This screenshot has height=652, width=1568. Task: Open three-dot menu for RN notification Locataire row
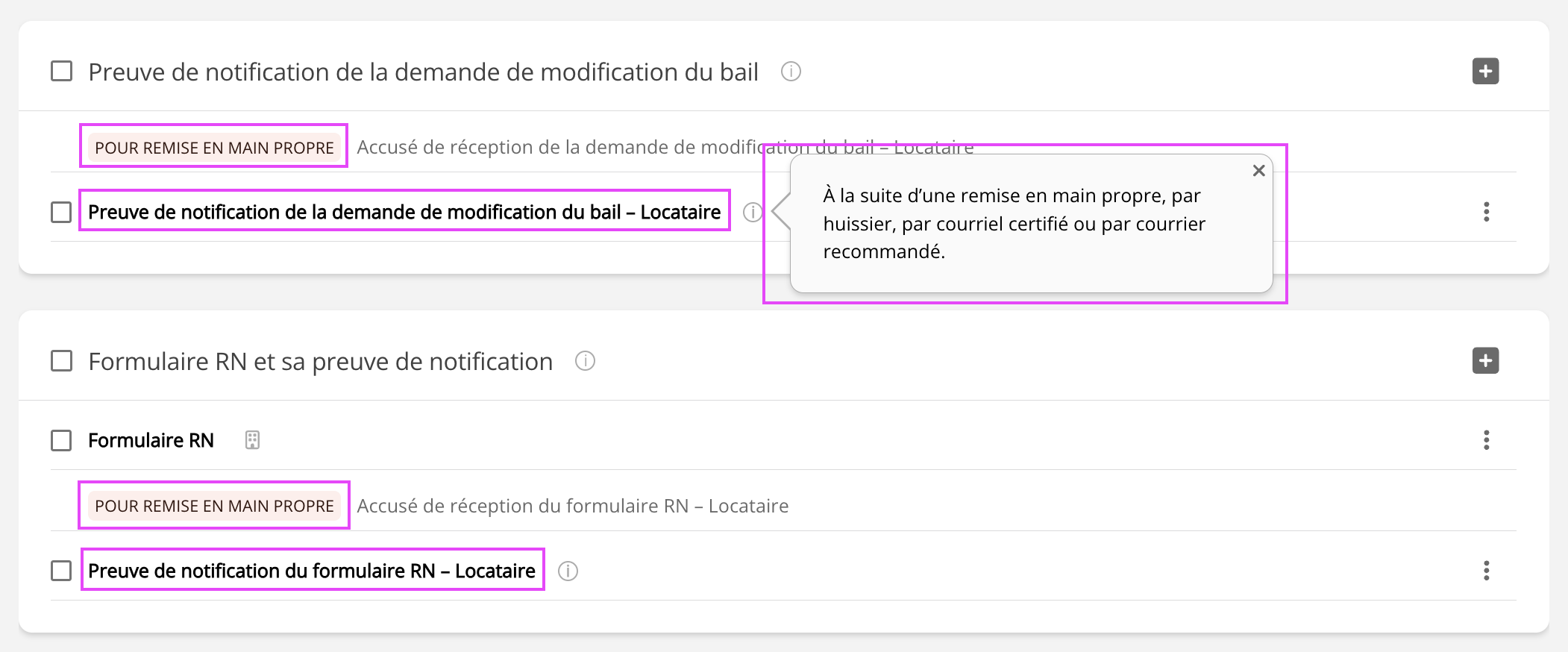click(x=1486, y=571)
